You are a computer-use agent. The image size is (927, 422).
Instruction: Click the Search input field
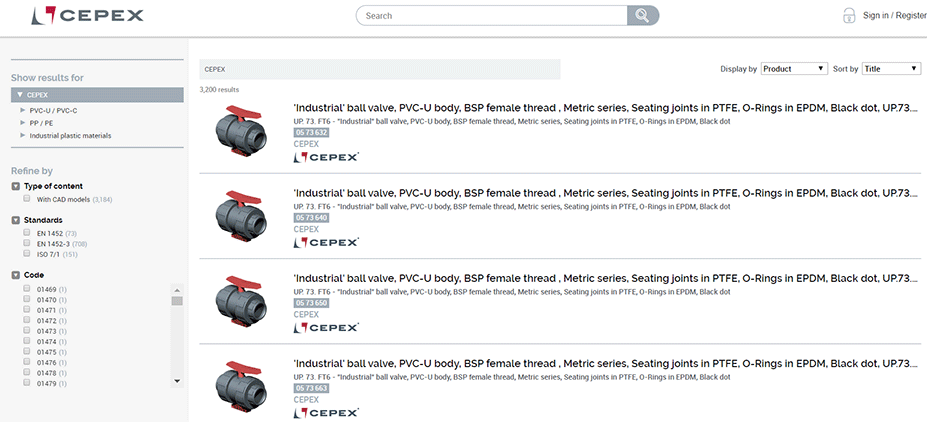(492, 15)
